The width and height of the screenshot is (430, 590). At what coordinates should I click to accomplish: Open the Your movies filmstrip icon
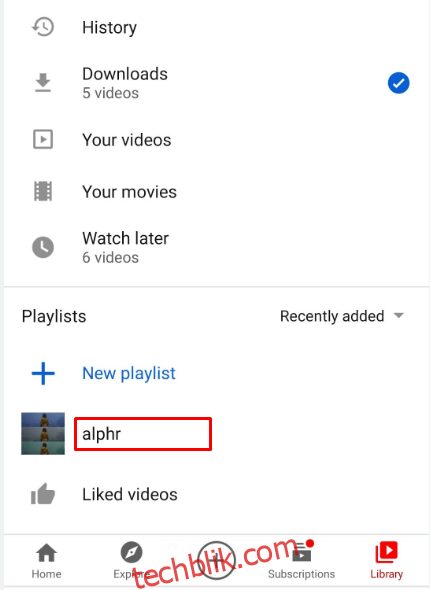coord(43,191)
